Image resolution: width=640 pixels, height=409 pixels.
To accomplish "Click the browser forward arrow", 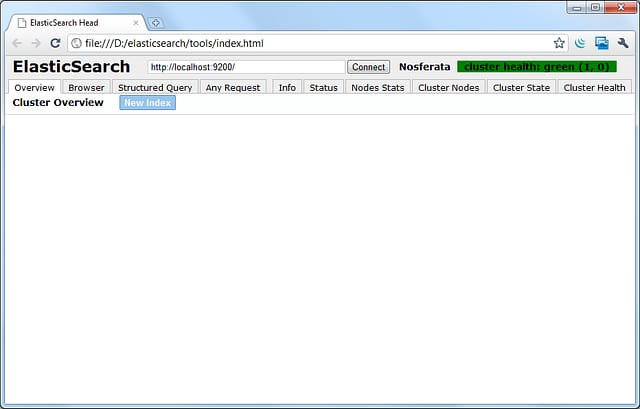I will point(36,43).
